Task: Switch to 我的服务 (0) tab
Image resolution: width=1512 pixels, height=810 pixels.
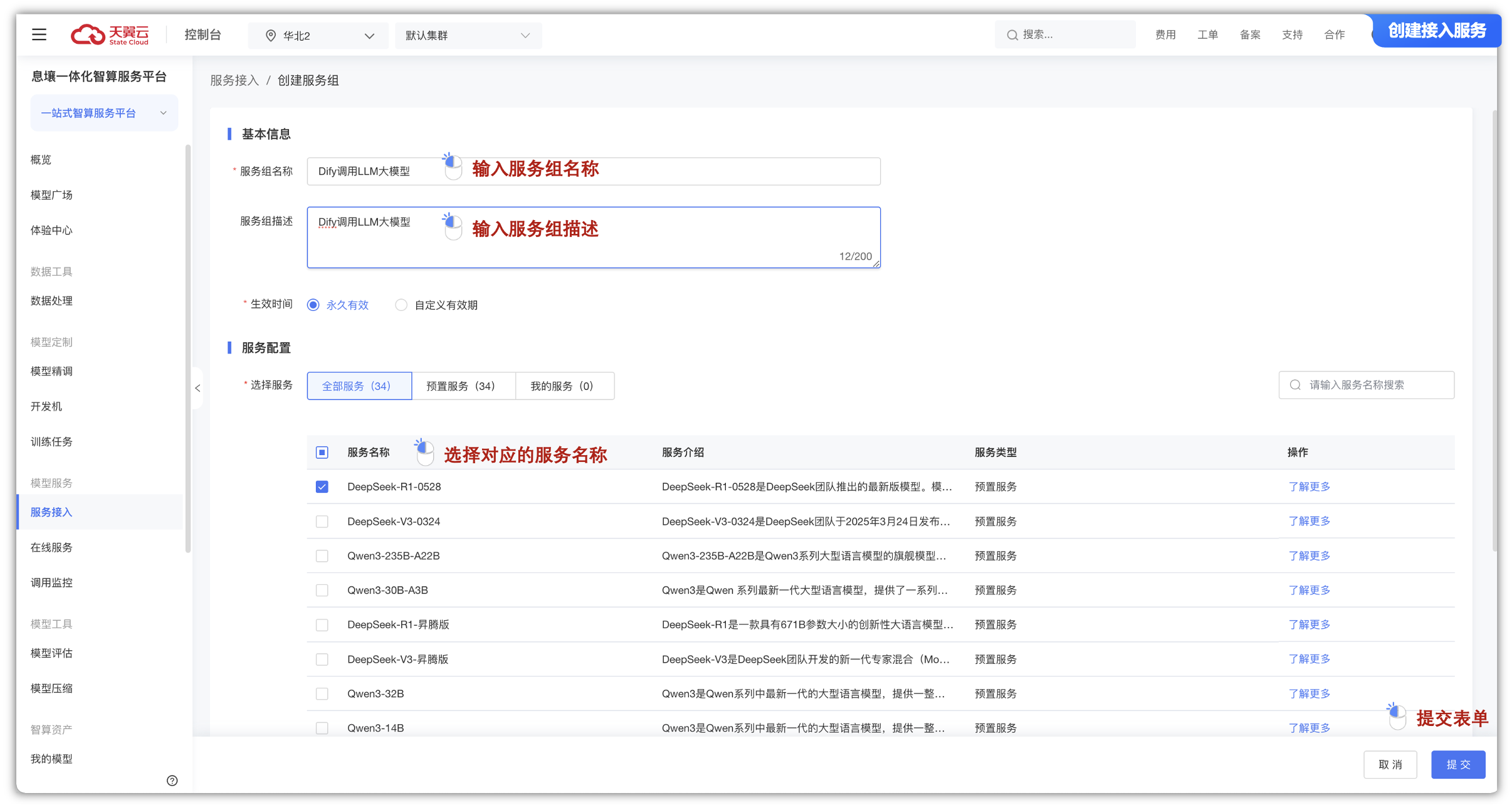Action: (x=564, y=386)
